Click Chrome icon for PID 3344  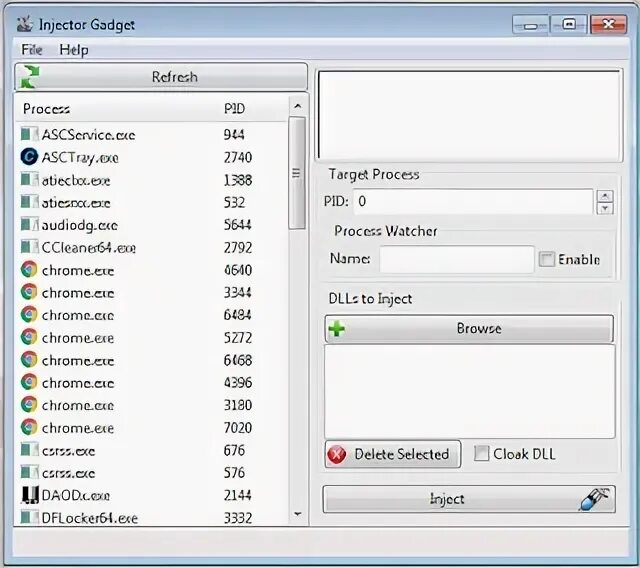click(x=29, y=292)
